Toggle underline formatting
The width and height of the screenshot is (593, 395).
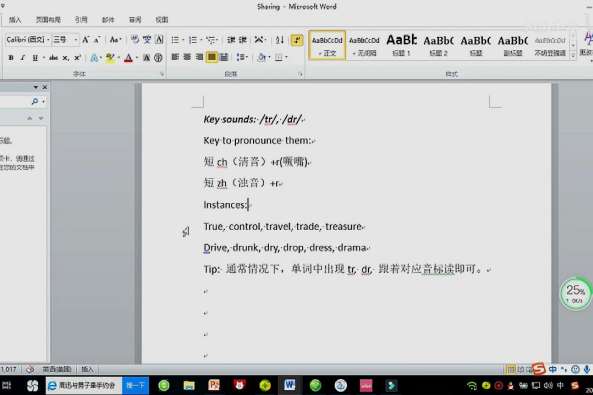pyautogui.click(x=35, y=58)
